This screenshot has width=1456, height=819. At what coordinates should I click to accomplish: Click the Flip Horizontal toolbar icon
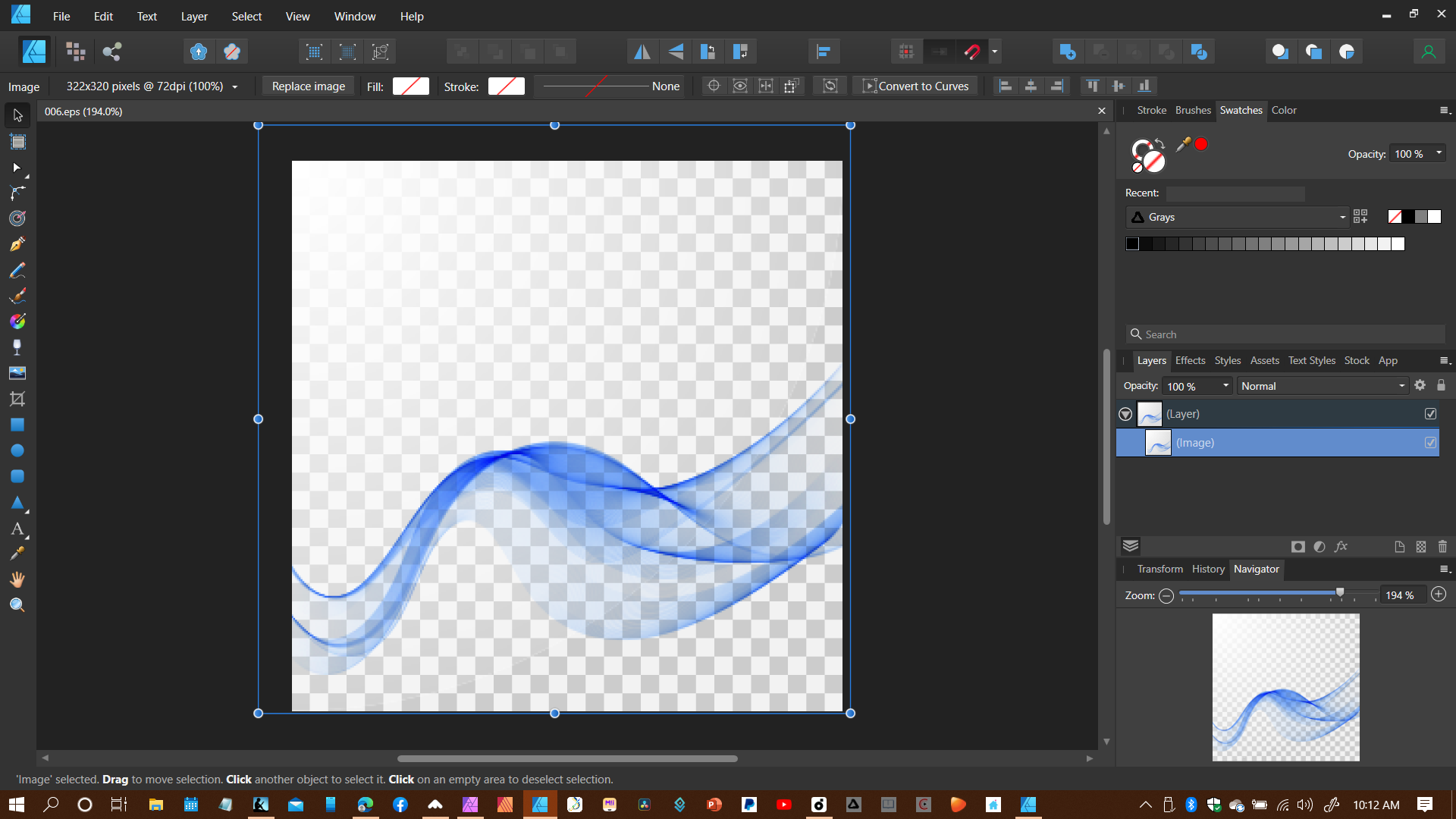pos(642,51)
